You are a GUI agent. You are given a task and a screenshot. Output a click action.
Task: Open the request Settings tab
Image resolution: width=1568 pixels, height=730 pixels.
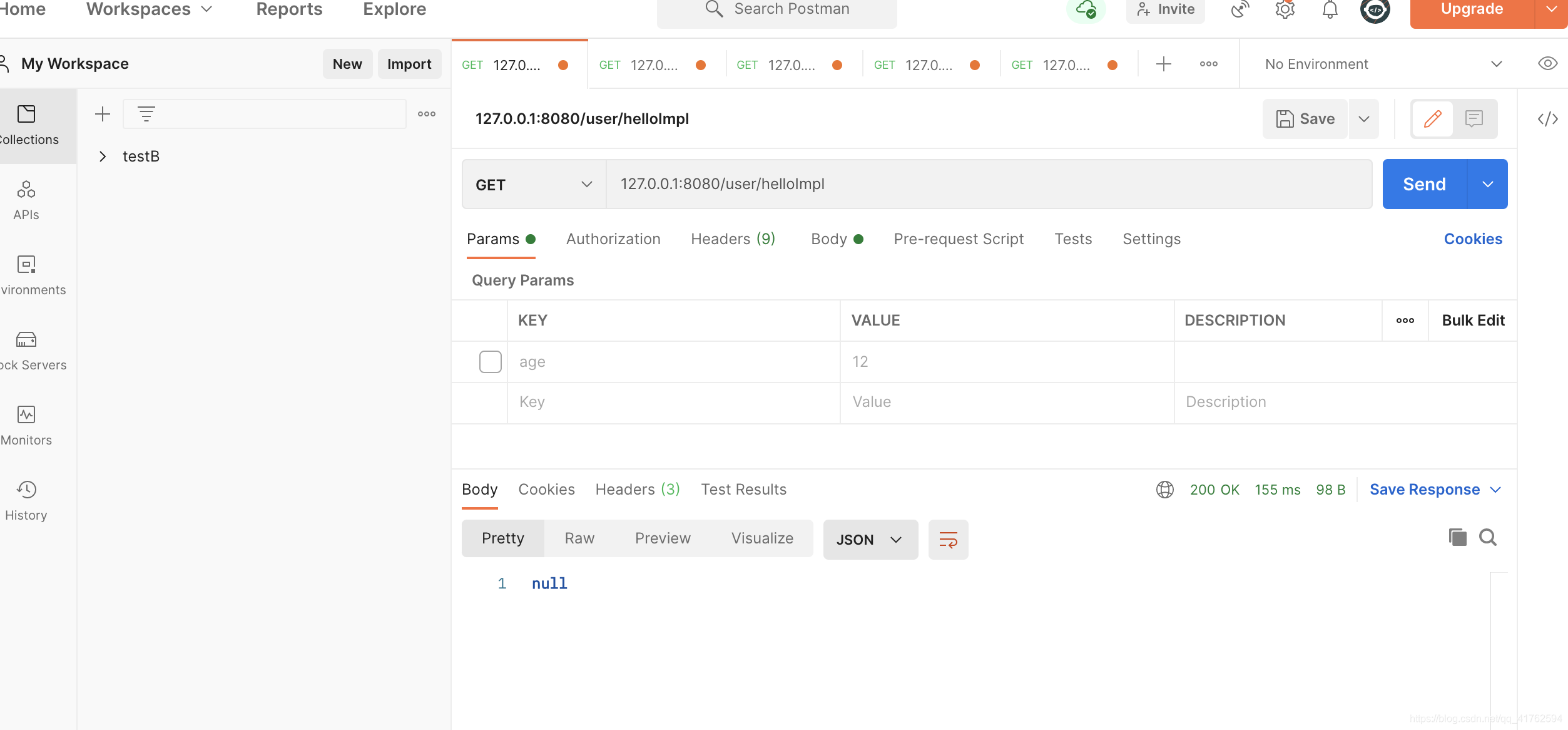1151,239
